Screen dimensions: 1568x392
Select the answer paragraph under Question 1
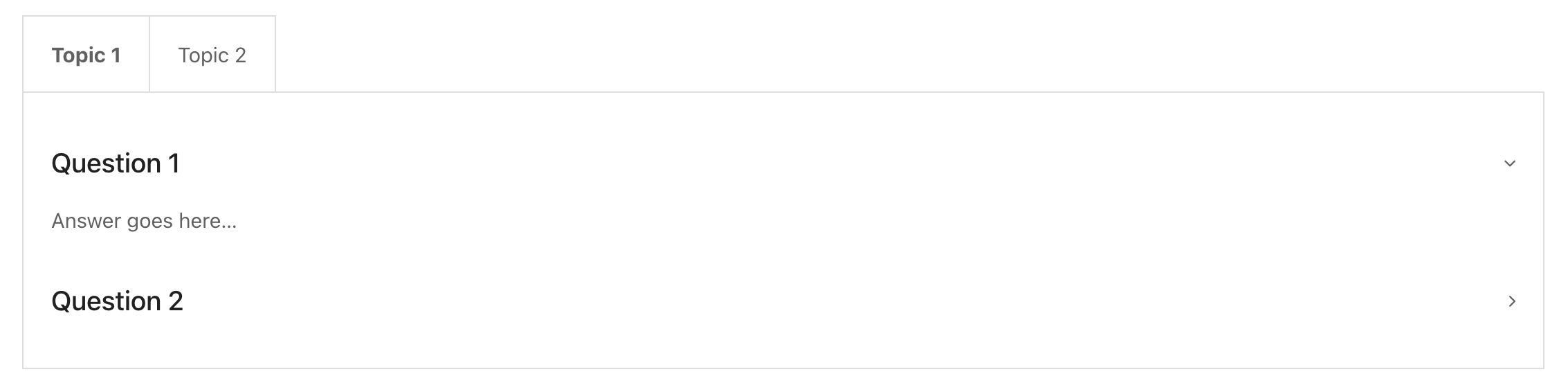pyautogui.click(x=144, y=221)
